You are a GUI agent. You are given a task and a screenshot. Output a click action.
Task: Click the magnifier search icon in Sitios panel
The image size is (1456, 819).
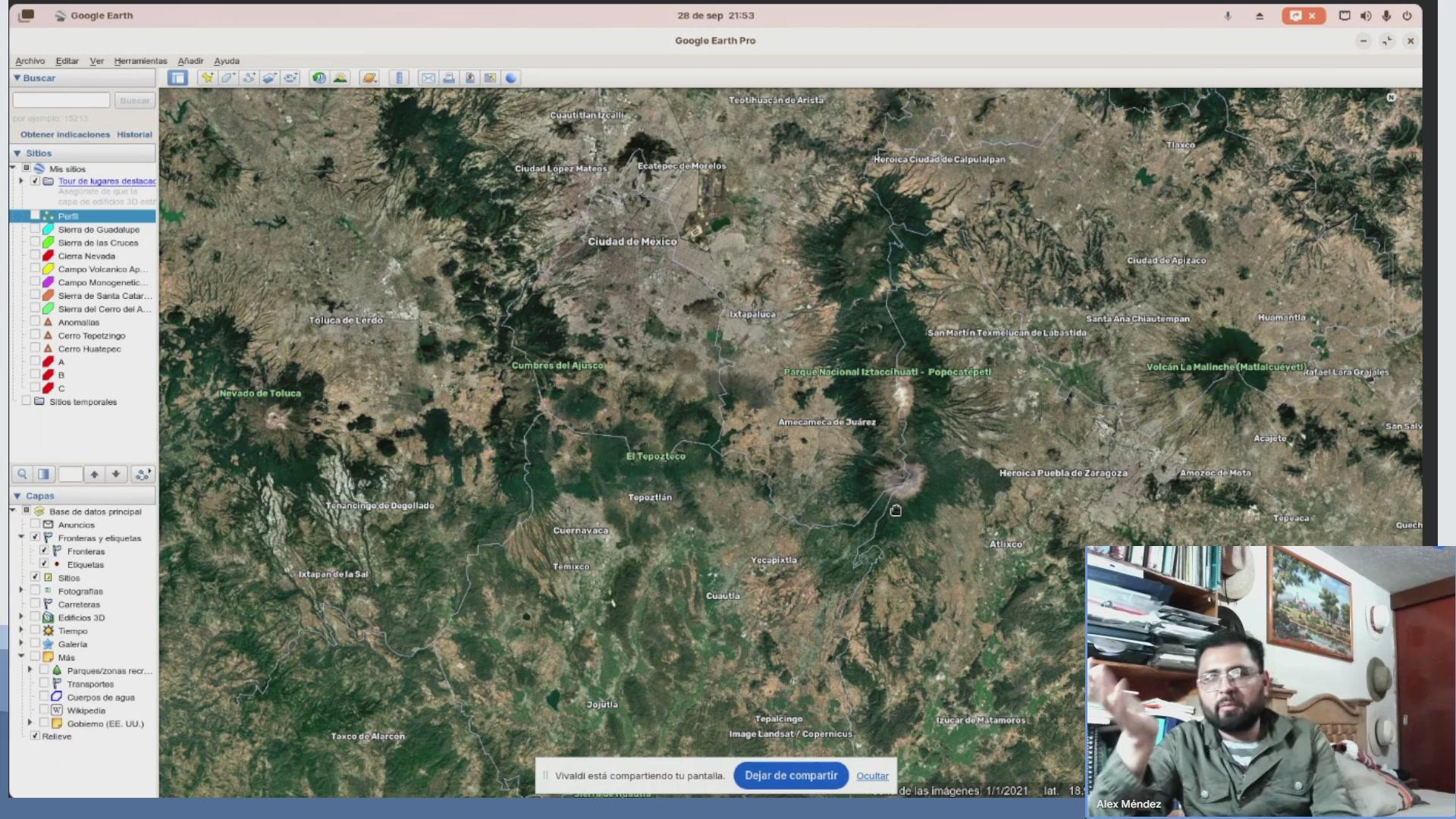point(22,474)
